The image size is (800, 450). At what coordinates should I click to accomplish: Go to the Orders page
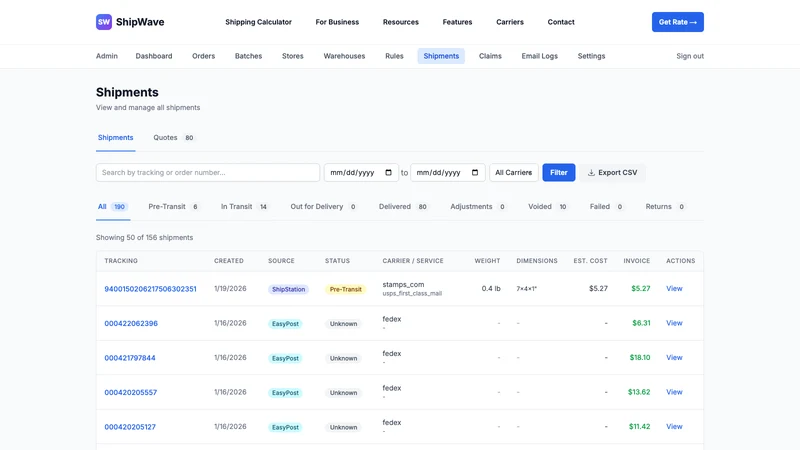[204, 56]
